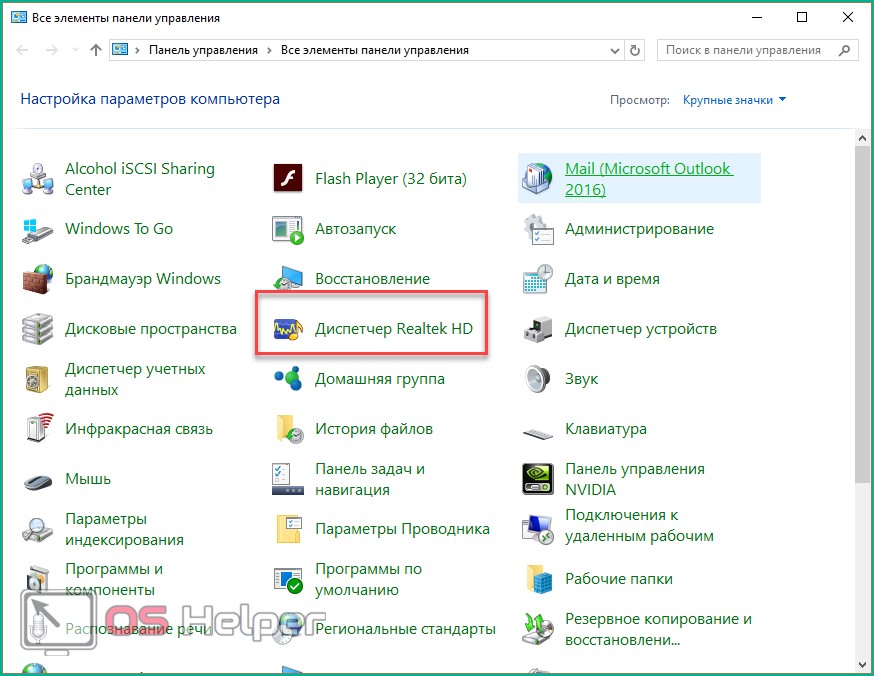
Task: Open the Мышь mouse icon
Action: (x=38, y=481)
